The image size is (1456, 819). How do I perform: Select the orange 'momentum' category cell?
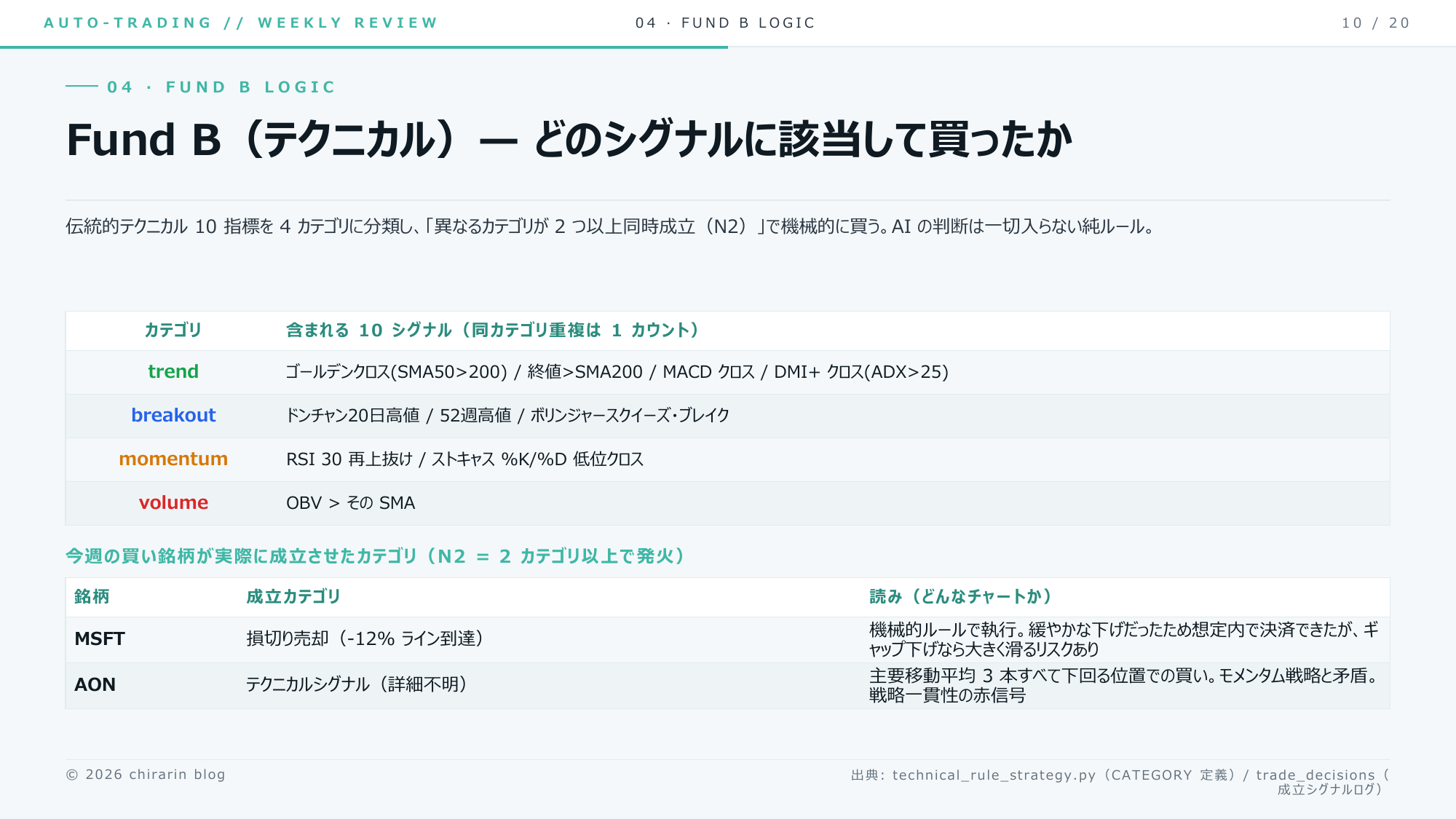173,459
